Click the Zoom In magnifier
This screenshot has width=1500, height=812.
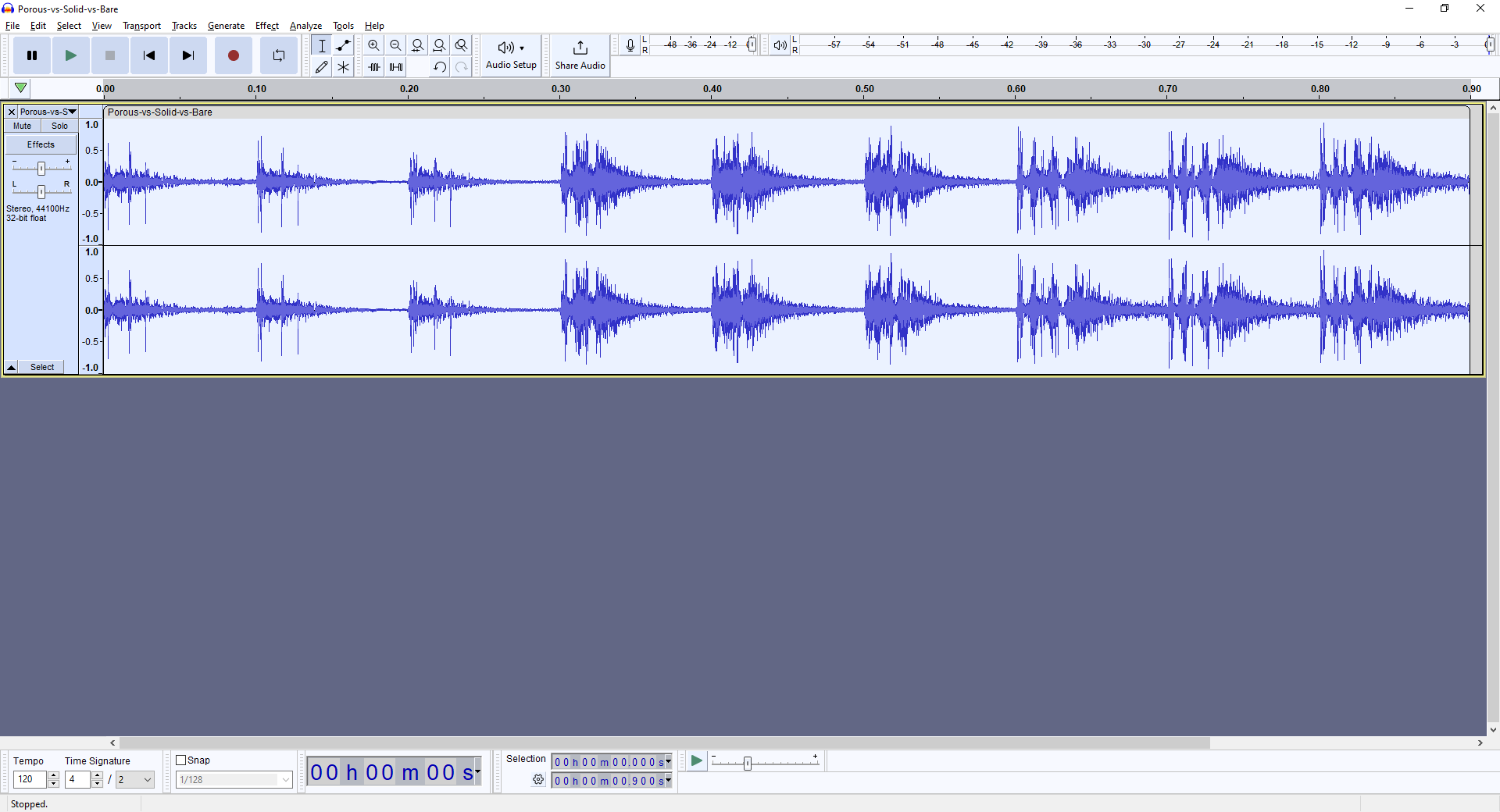click(x=374, y=45)
